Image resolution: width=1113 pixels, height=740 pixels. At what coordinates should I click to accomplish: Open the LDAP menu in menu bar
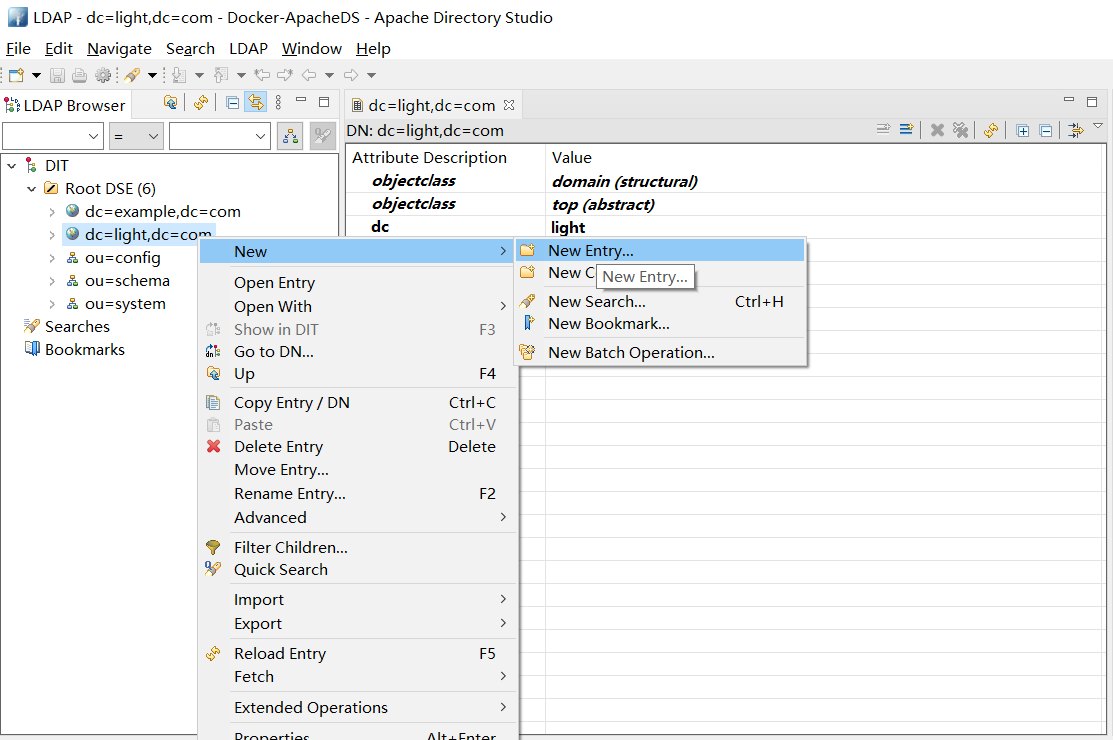coord(248,49)
